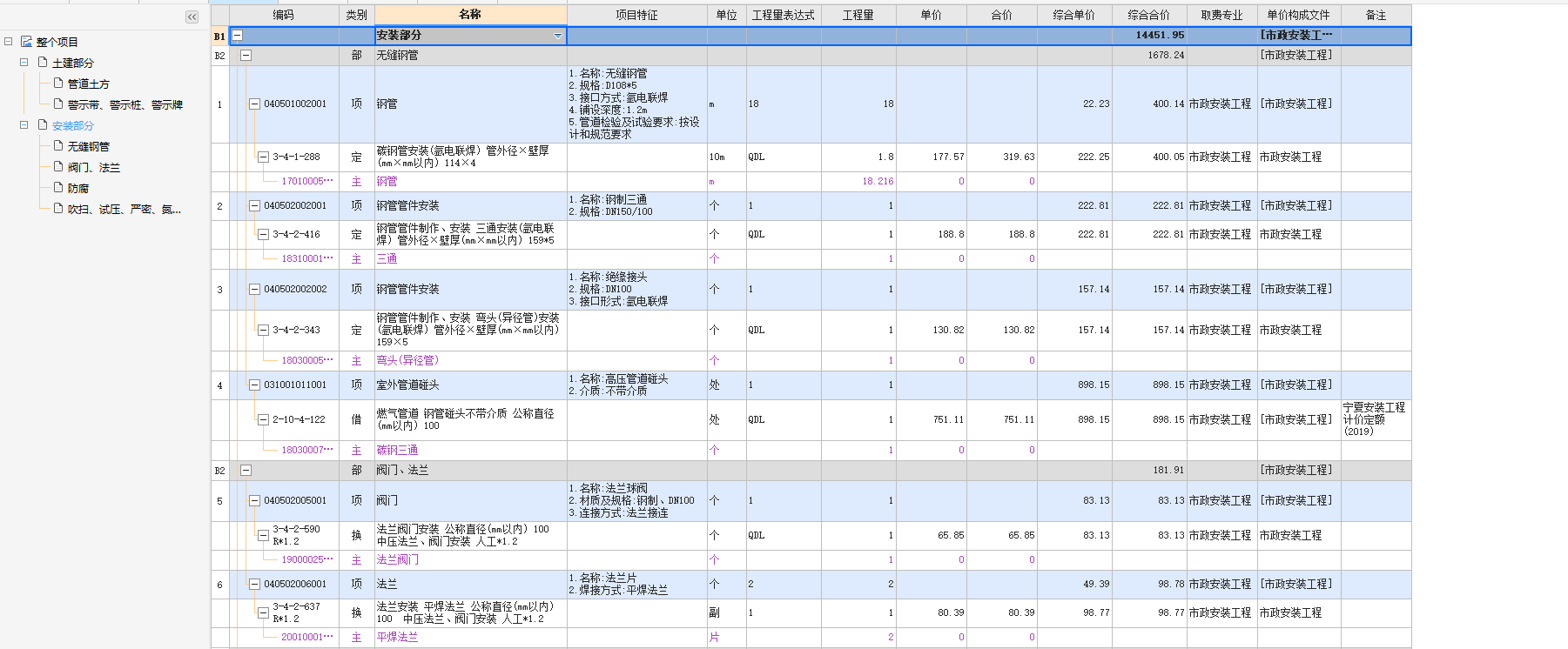1568x649 pixels.
Task: Click the 编码 column header
Action: (284, 15)
